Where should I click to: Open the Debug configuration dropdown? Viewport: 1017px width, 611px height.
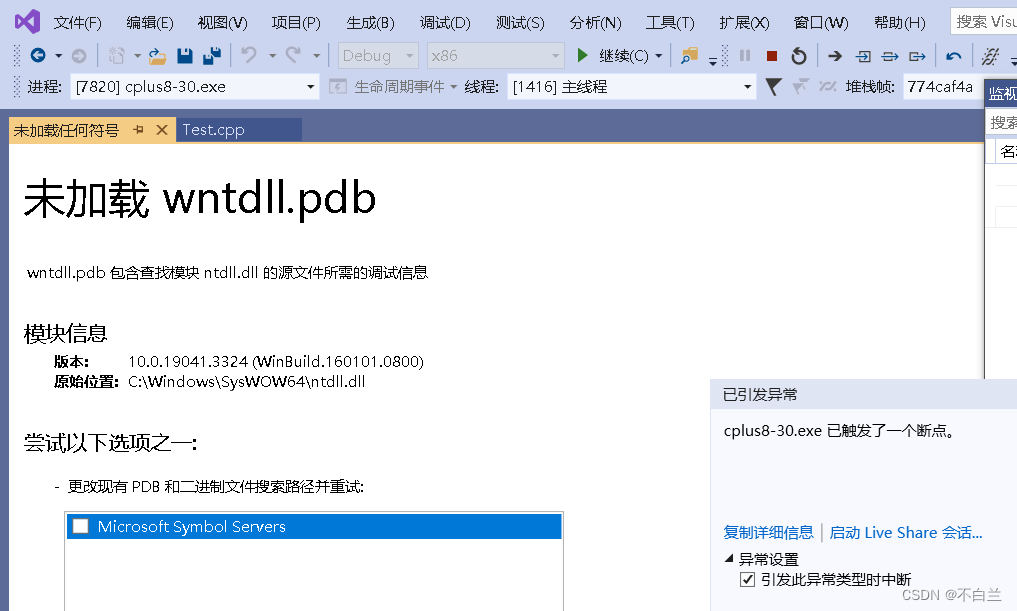(x=378, y=56)
